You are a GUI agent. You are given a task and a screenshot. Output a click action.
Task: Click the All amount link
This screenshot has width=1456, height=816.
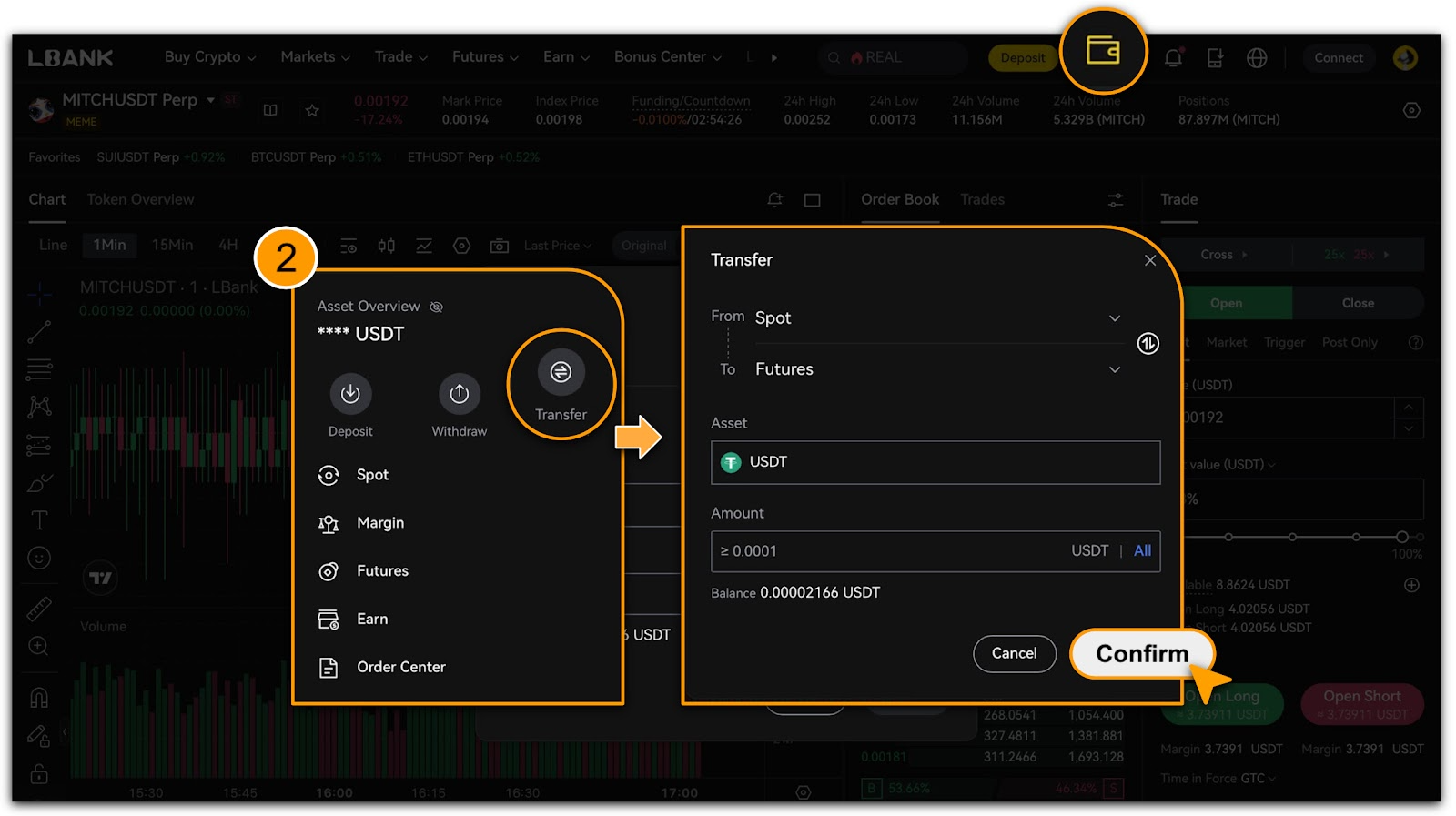(x=1142, y=551)
